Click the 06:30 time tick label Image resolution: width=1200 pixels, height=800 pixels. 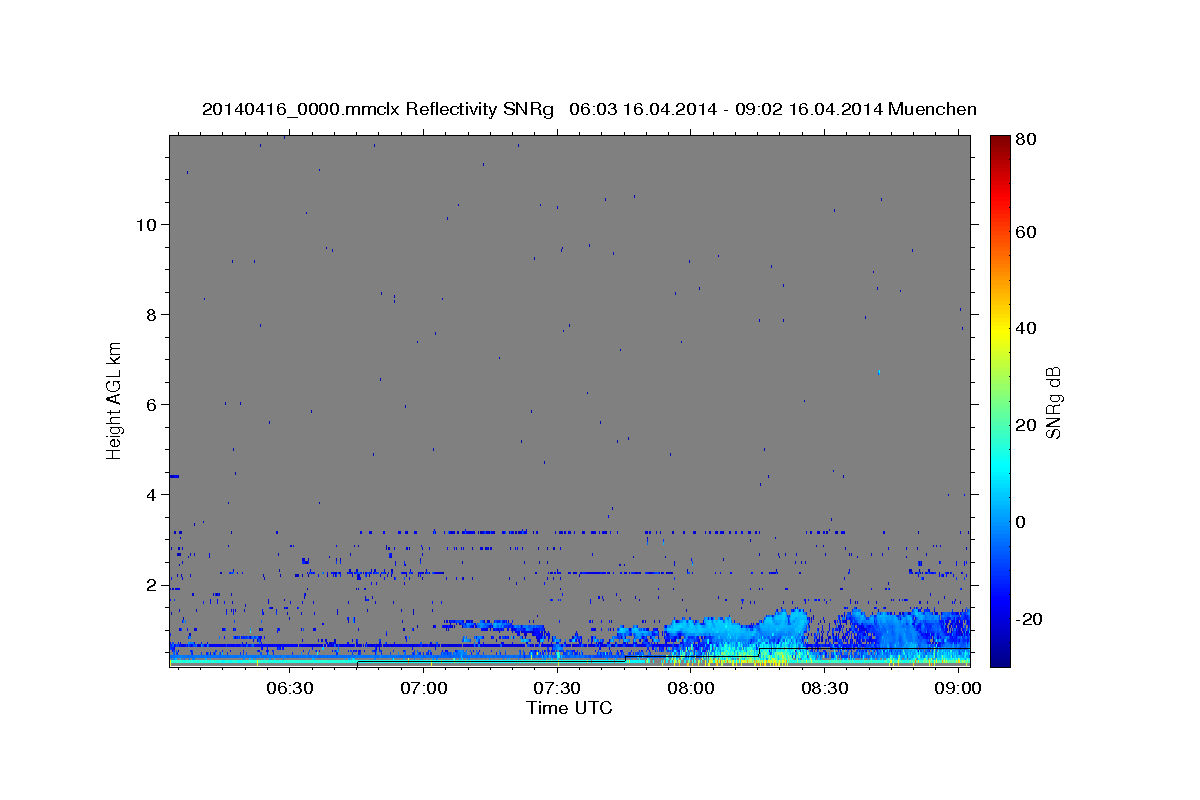290,688
